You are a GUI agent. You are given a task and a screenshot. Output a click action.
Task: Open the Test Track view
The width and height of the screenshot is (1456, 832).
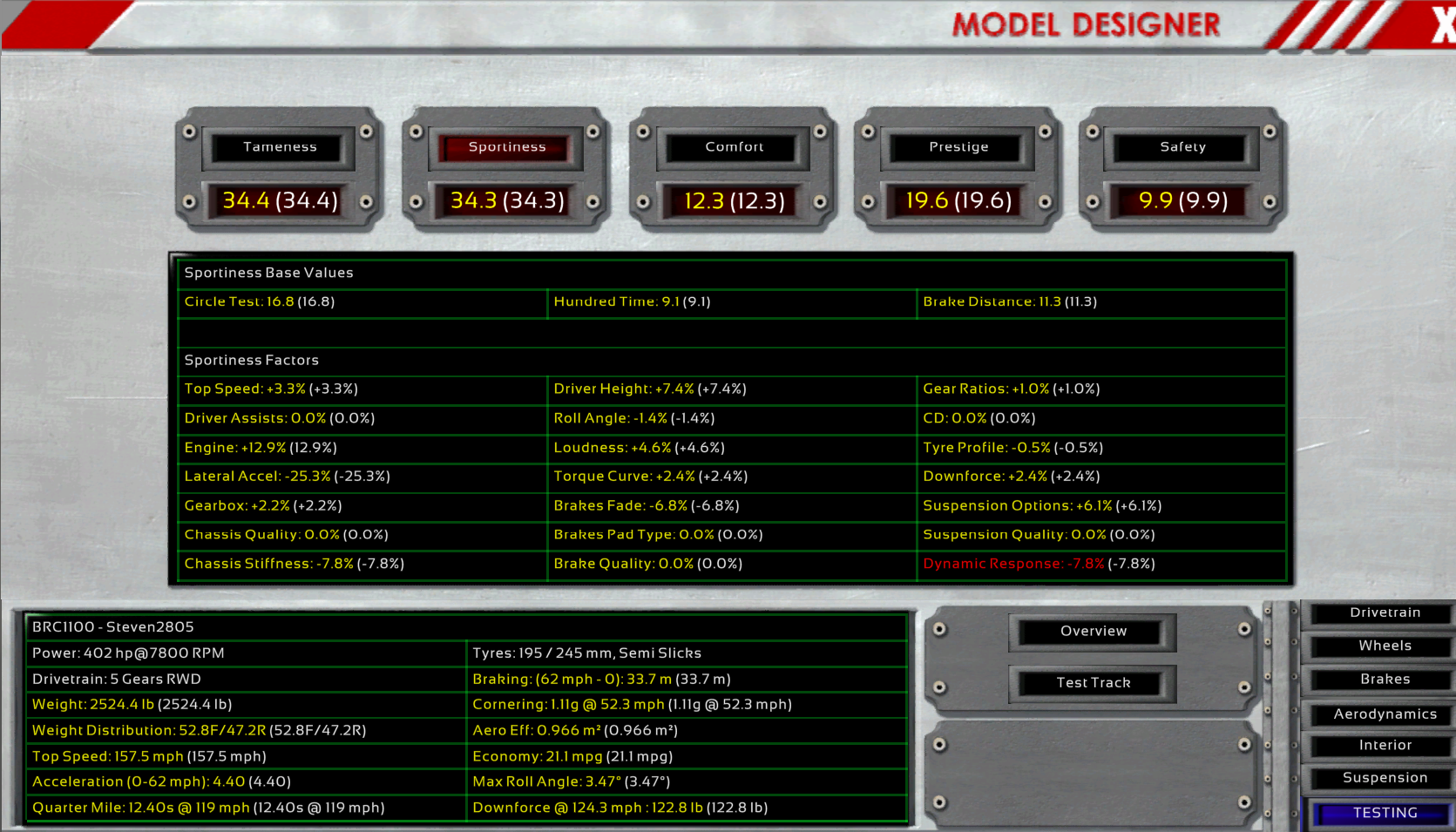pyautogui.click(x=1093, y=683)
